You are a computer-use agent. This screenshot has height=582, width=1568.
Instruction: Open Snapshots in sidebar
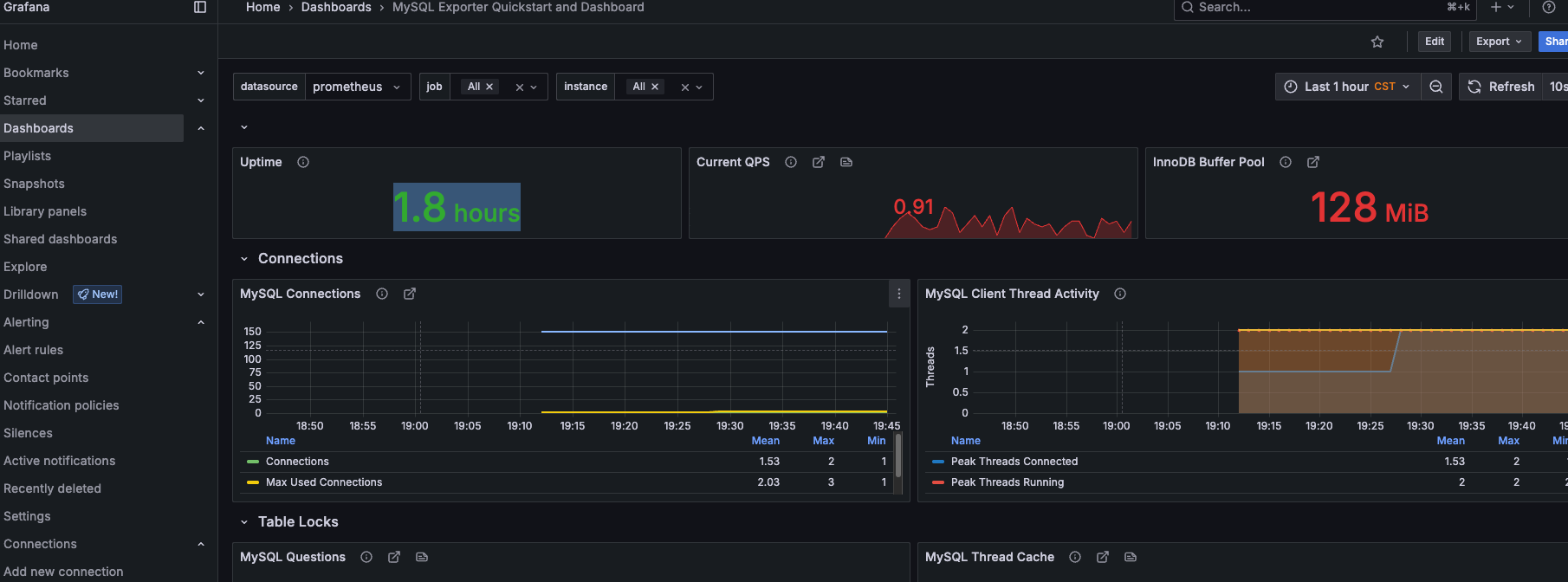point(34,184)
